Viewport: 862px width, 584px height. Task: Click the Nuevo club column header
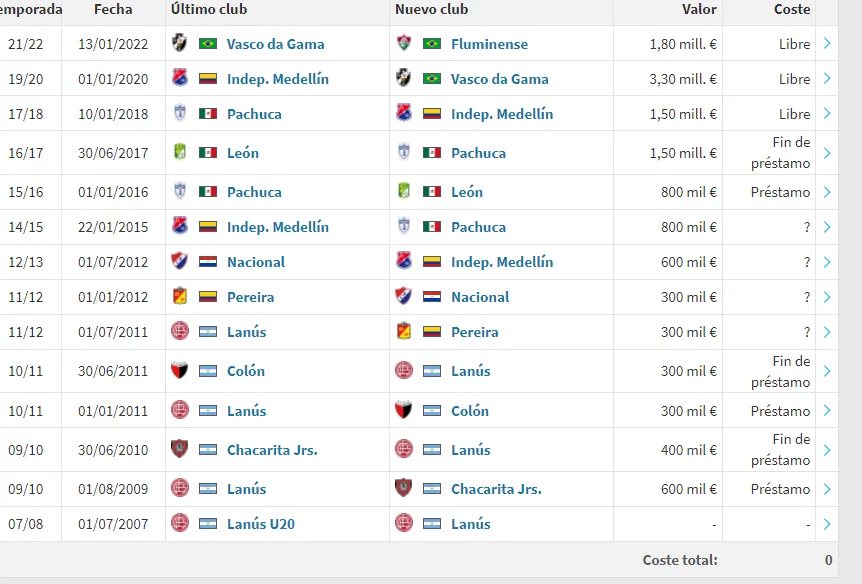pos(431,9)
